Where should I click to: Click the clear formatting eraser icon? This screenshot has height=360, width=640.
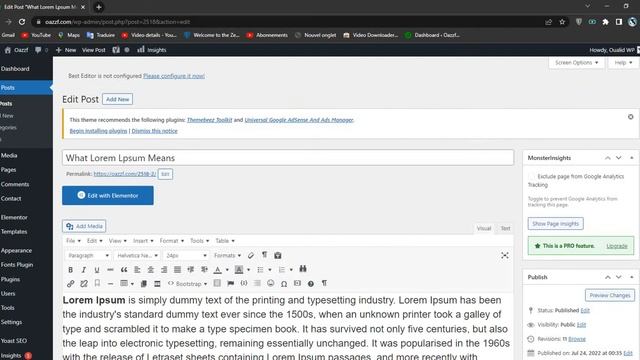point(251,256)
